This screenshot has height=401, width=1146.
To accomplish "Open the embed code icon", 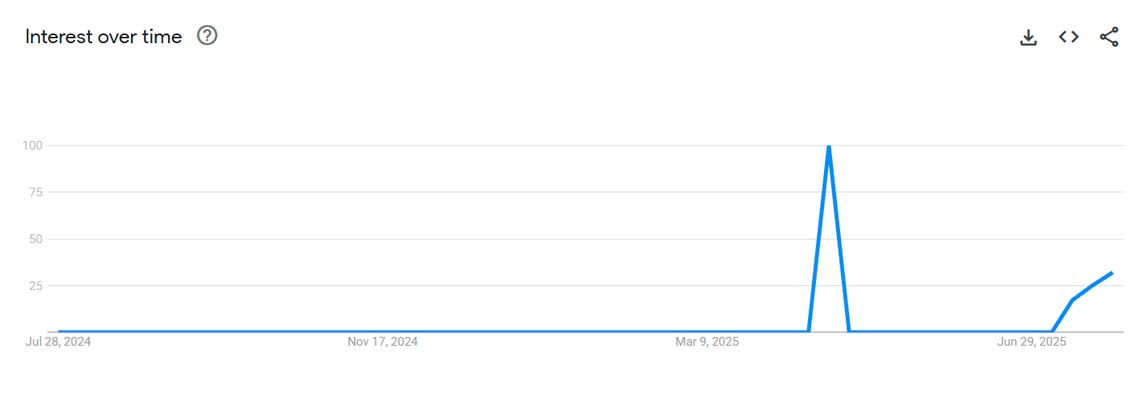I will tap(1069, 37).
